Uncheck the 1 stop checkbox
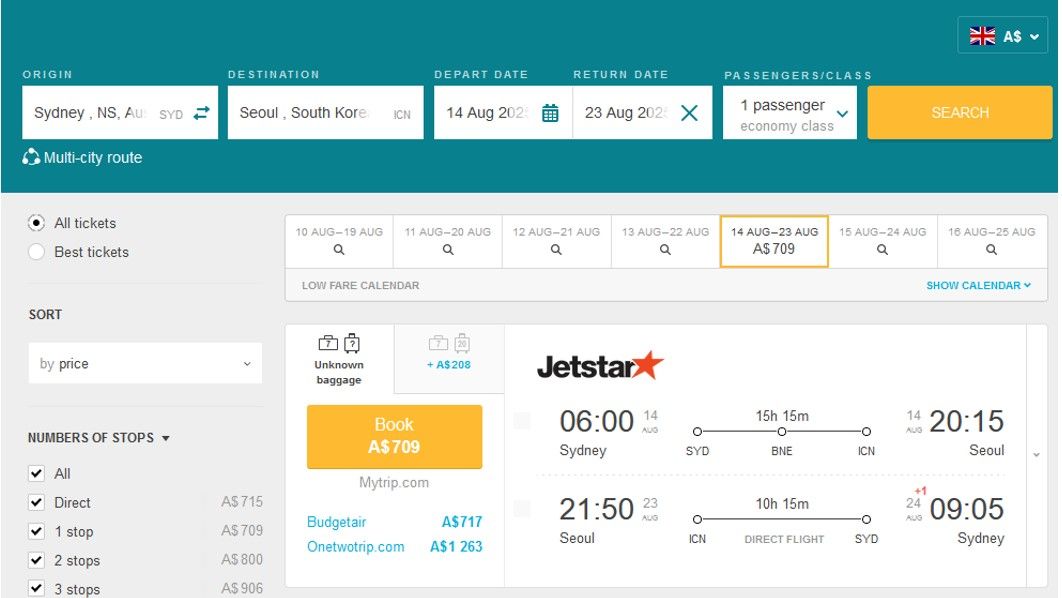 pyautogui.click(x=37, y=531)
